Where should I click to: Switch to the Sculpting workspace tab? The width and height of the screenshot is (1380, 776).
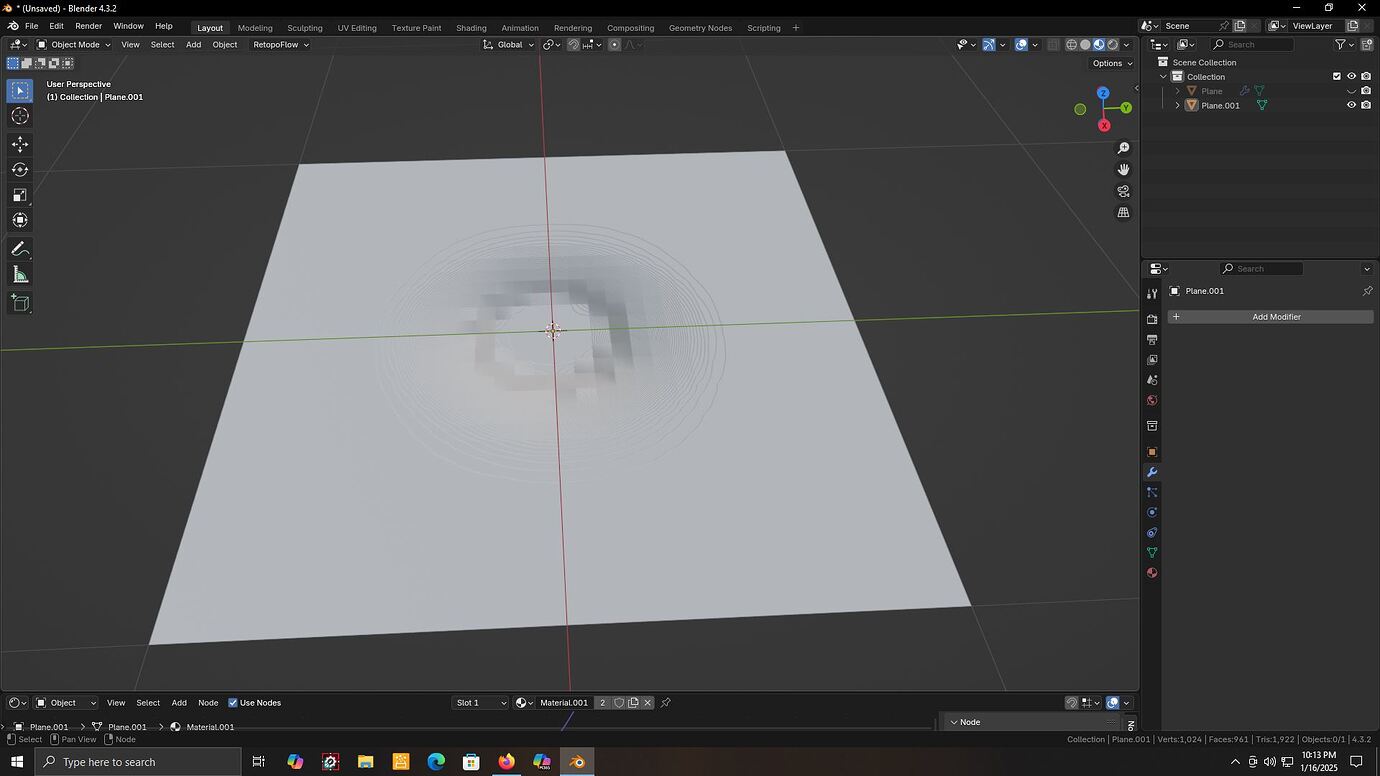point(305,28)
